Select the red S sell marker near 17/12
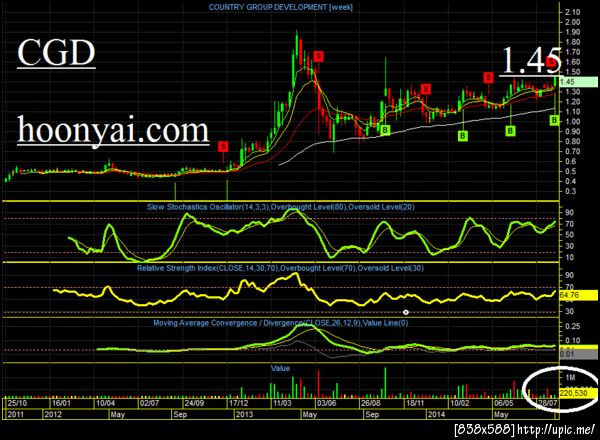Viewport: 600px width, 440px height. [x=223, y=146]
